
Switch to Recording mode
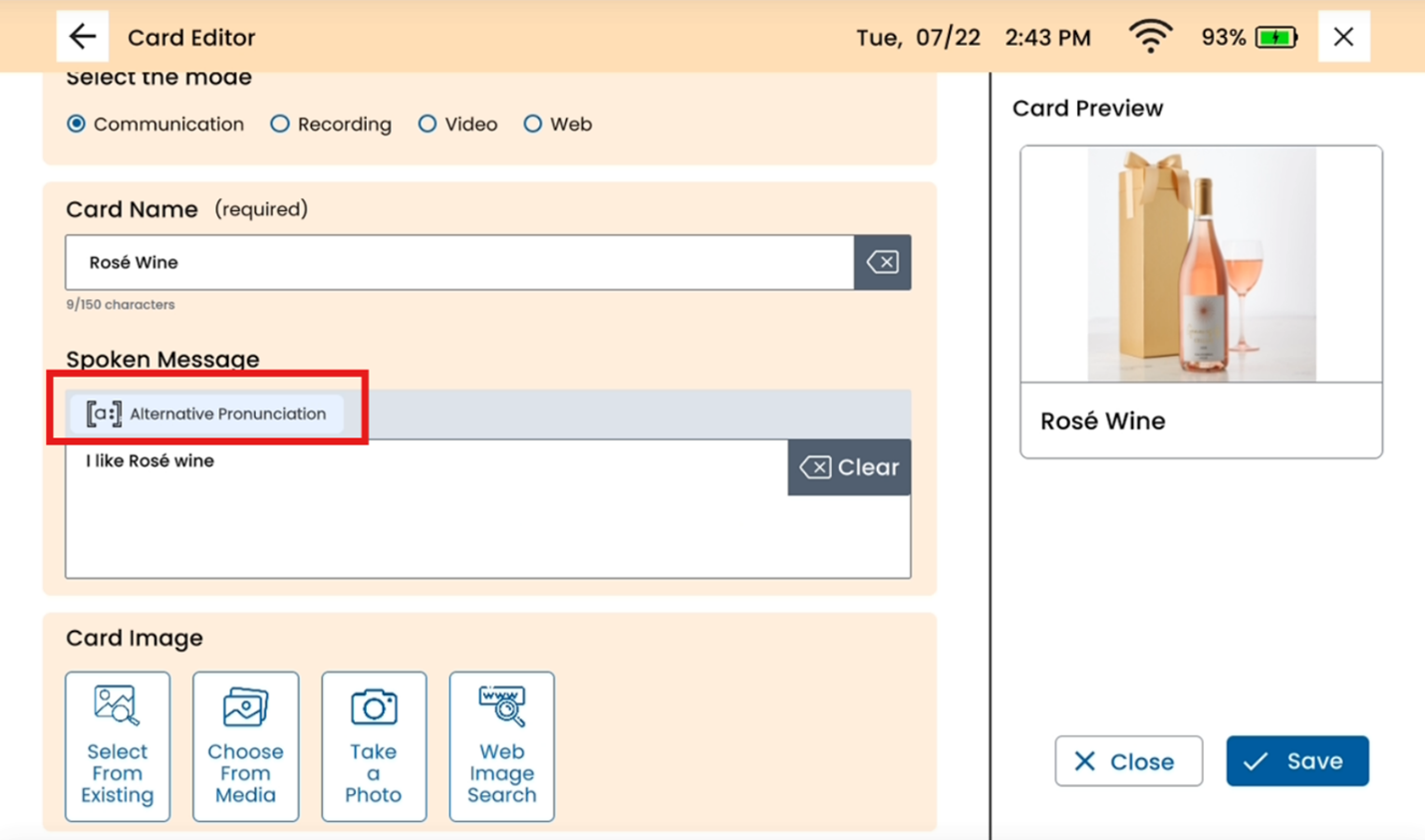click(280, 125)
